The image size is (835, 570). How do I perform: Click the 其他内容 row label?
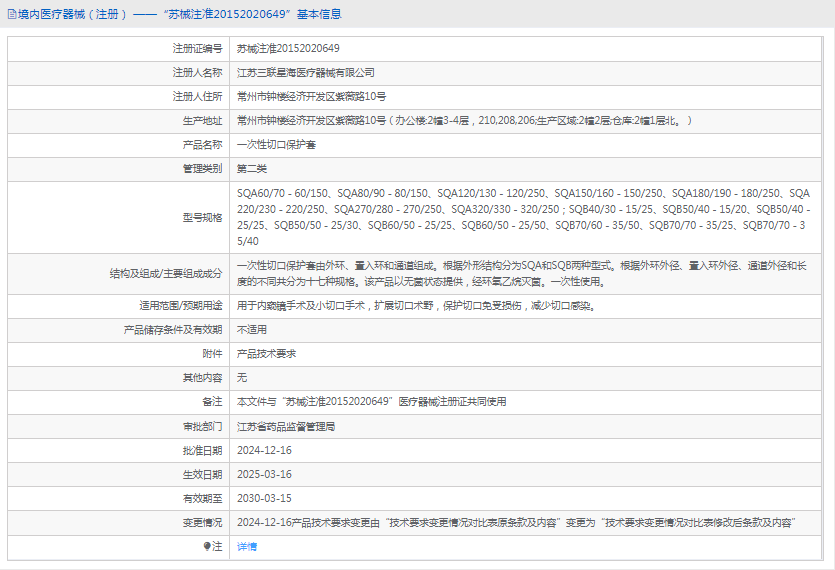[202, 378]
